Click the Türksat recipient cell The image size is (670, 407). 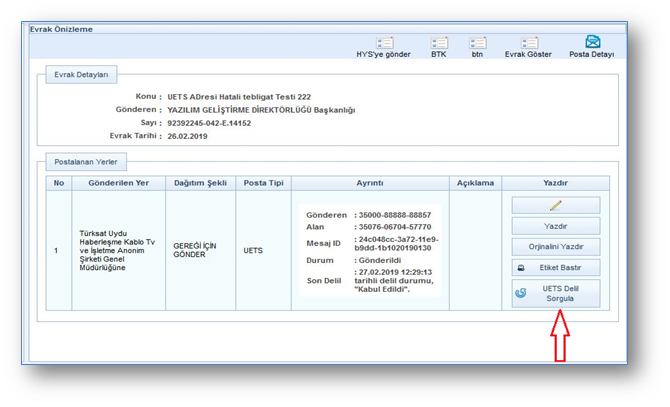coord(118,250)
